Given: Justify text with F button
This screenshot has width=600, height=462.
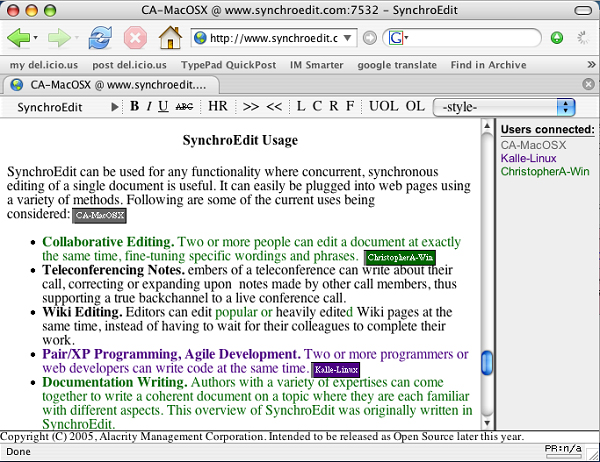Looking at the screenshot, I should point(350,106).
